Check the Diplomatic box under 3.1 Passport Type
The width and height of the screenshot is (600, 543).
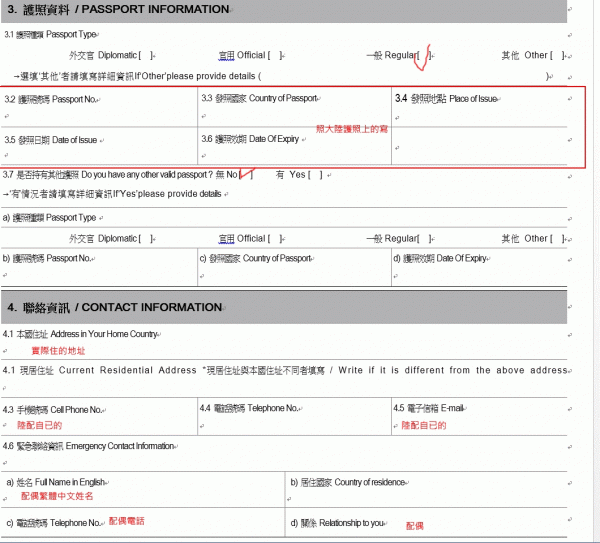pyautogui.click(x=145, y=55)
